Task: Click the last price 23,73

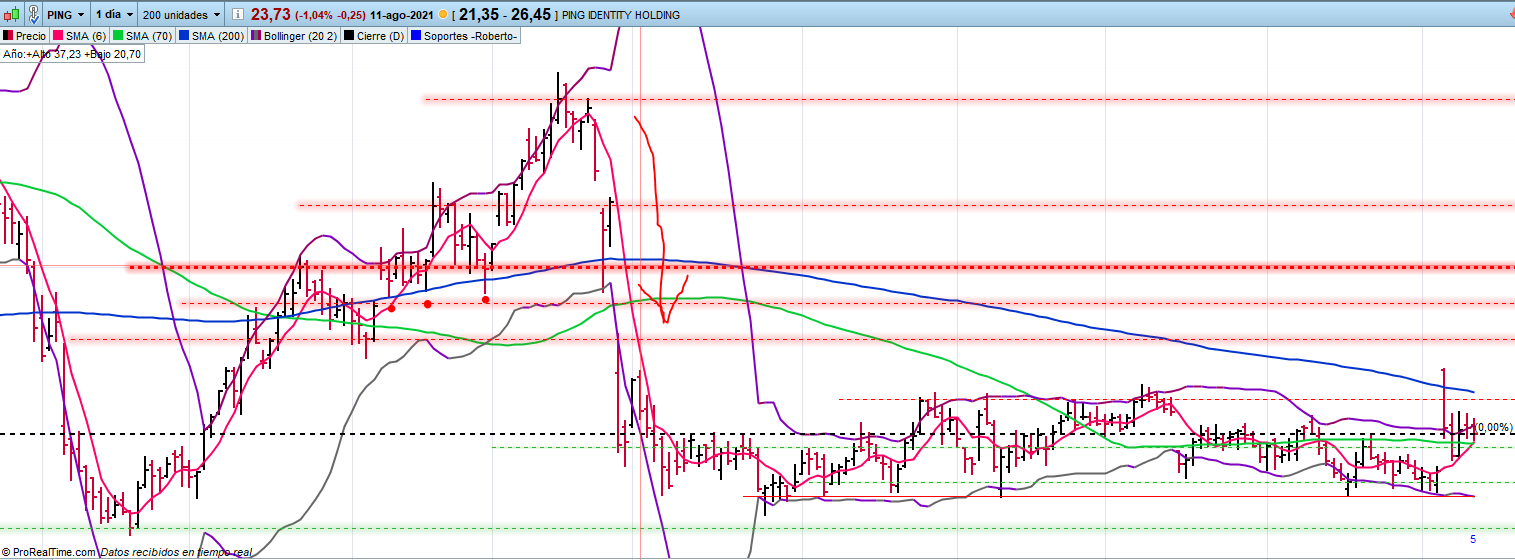Action: pos(269,15)
